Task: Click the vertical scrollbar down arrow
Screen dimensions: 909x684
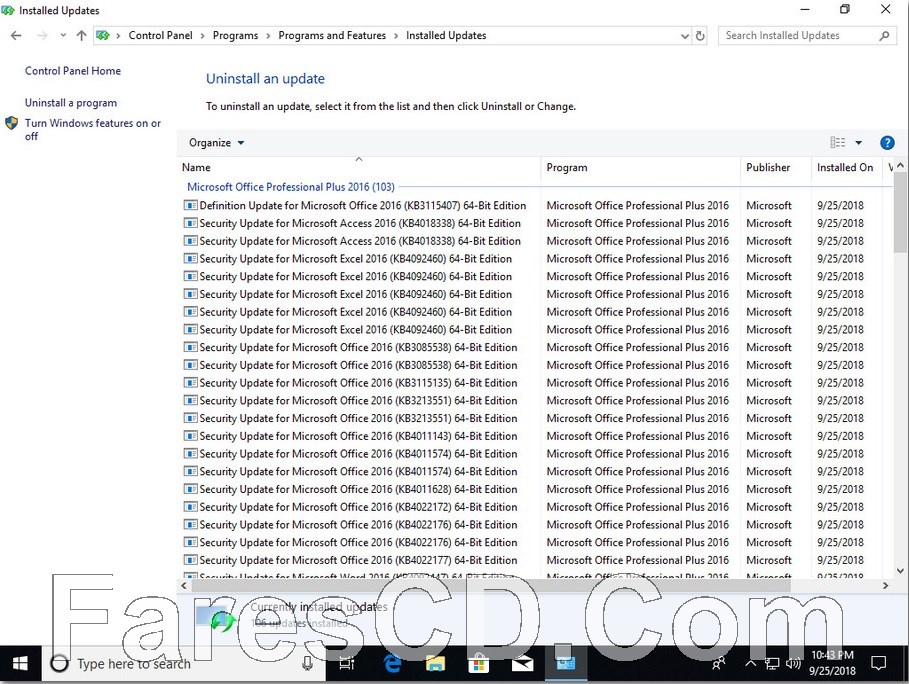Action: coord(900,570)
